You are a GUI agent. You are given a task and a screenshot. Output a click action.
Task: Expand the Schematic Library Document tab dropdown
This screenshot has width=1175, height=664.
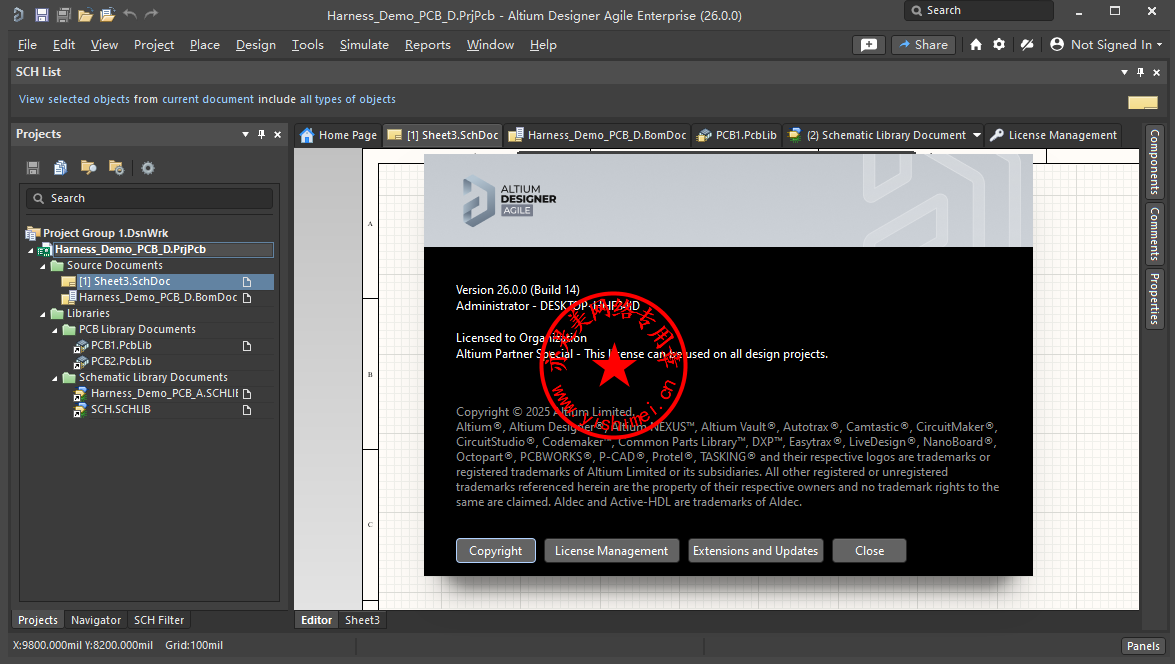975,135
